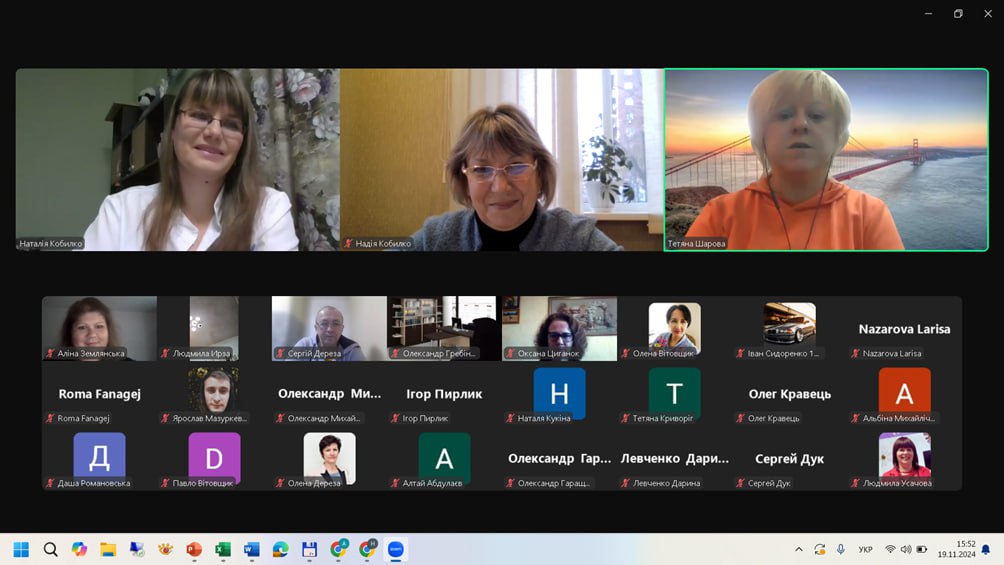Click the large name Олександр Гар...
Viewport: 1004px width, 565px height.
coord(560,459)
